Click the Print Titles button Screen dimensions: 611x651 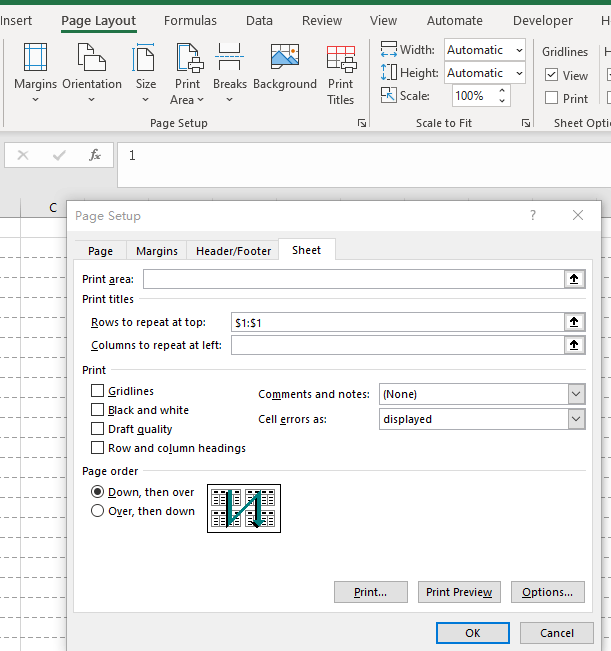click(x=340, y=74)
